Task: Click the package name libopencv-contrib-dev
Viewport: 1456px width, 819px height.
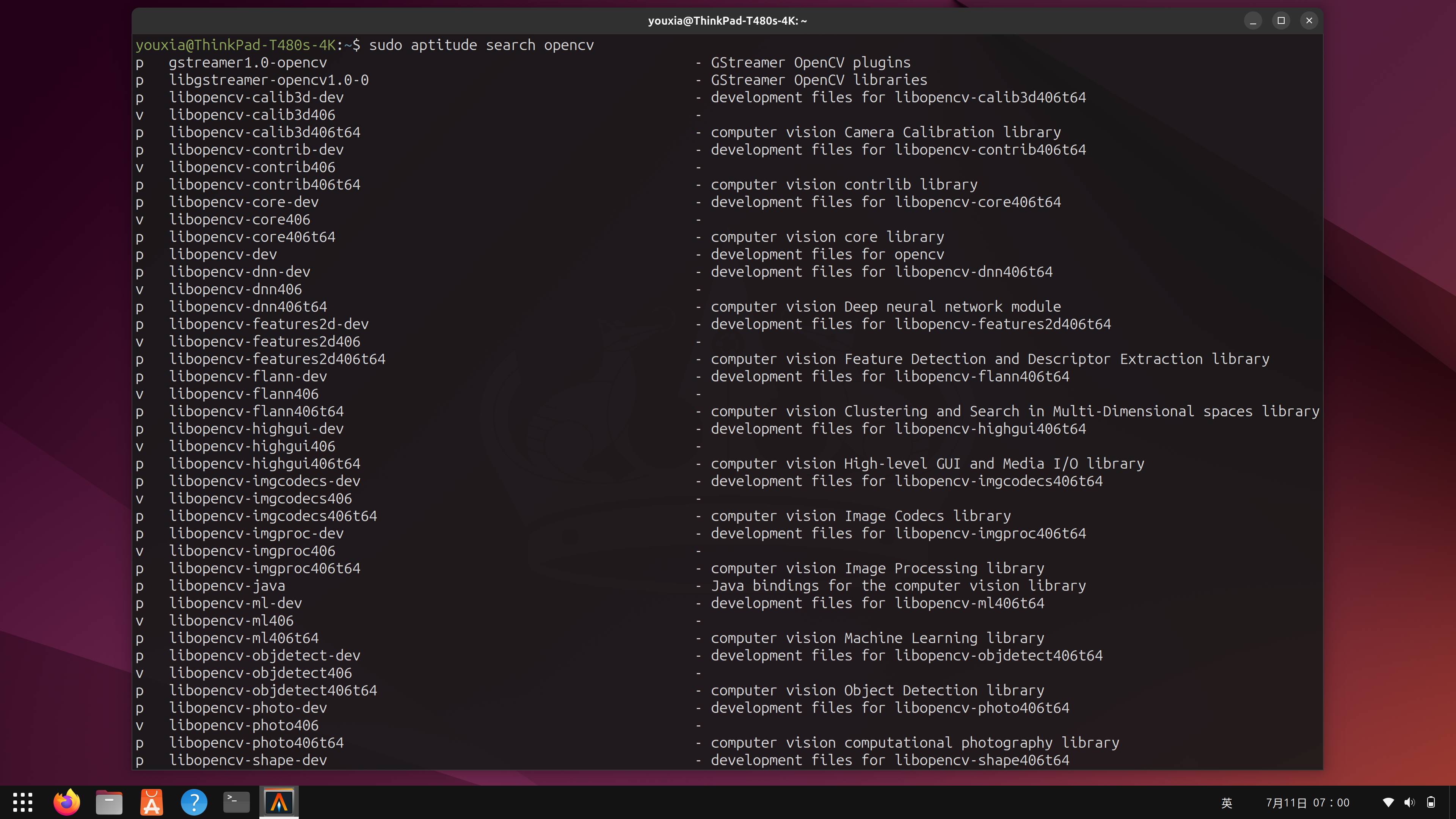Action: click(256, 150)
